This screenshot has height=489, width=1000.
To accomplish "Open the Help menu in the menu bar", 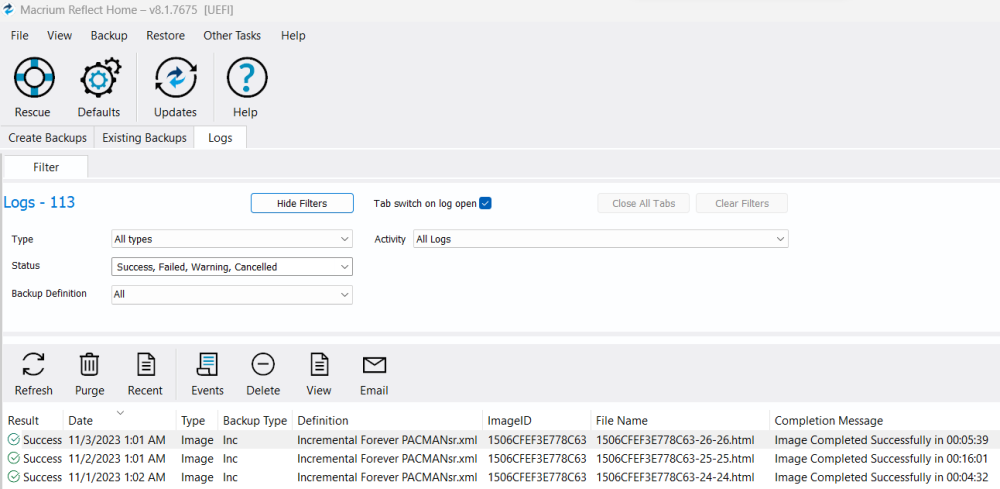I will pyautogui.click(x=293, y=36).
